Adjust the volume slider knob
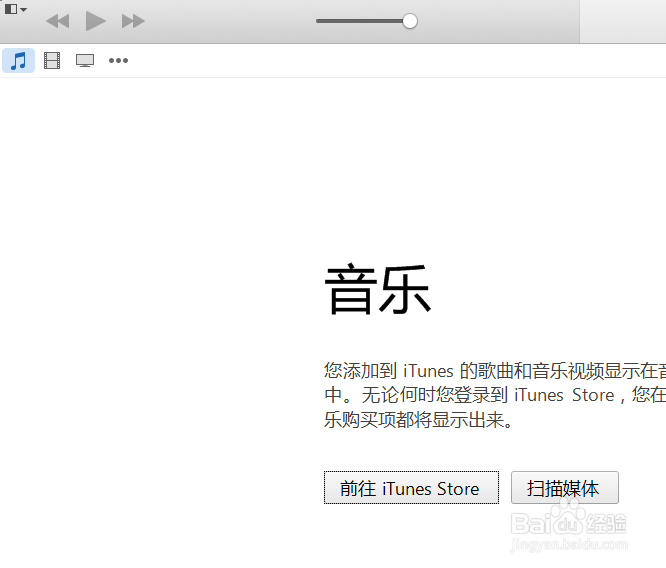The image size is (666, 568). 410,21
